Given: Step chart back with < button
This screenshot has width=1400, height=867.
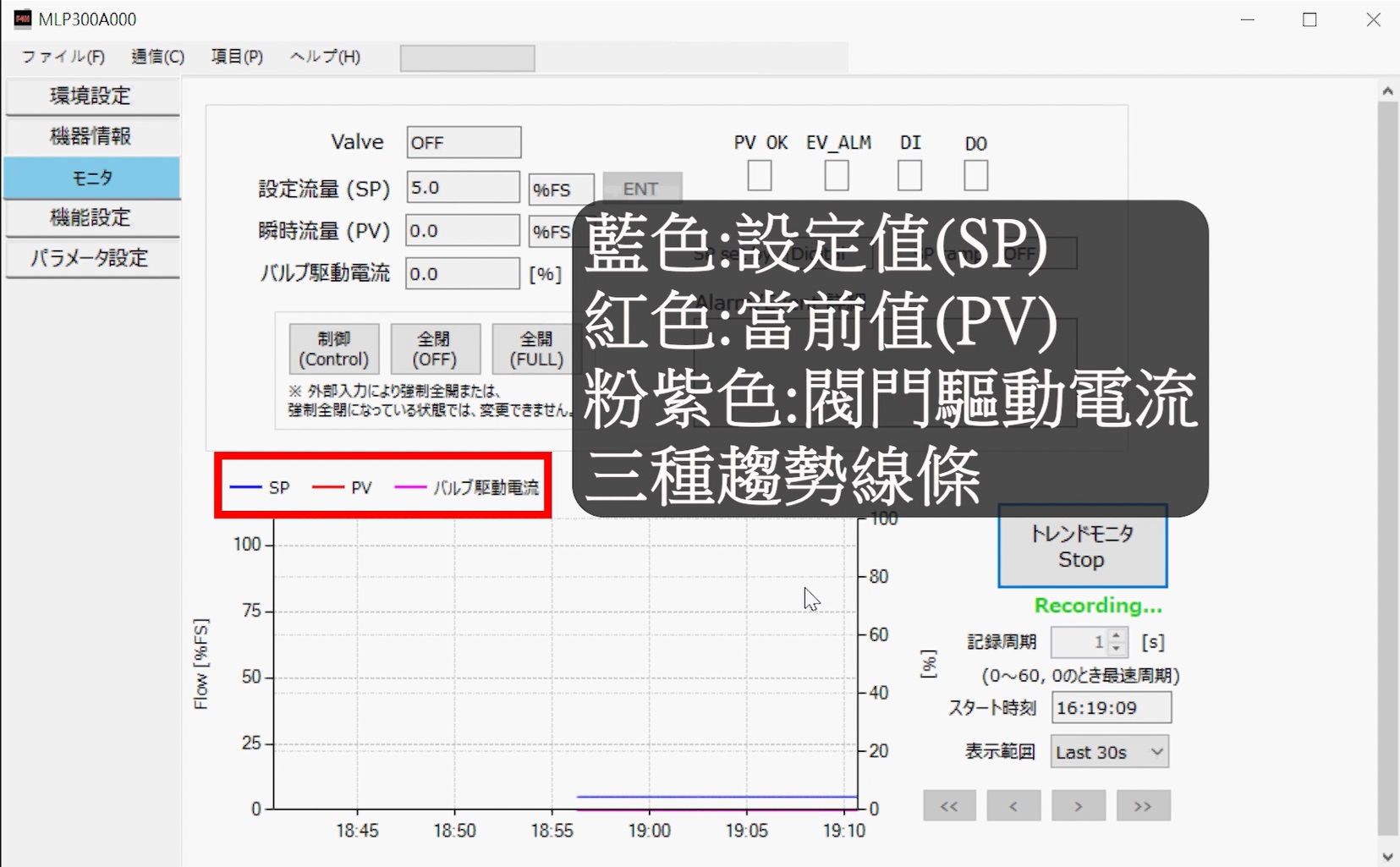Looking at the screenshot, I should (x=1013, y=806).
